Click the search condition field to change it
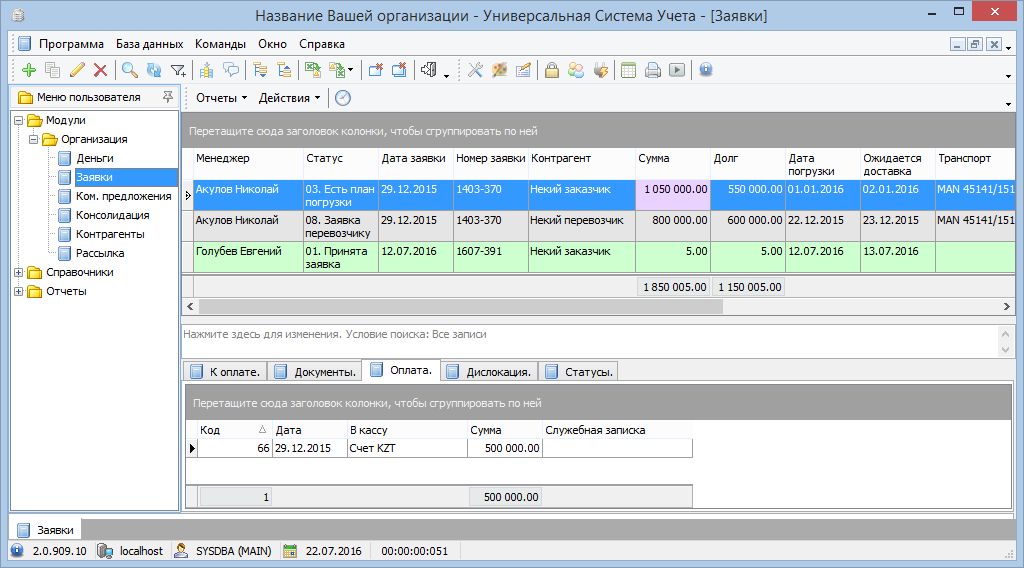 (x=590, y=334)
